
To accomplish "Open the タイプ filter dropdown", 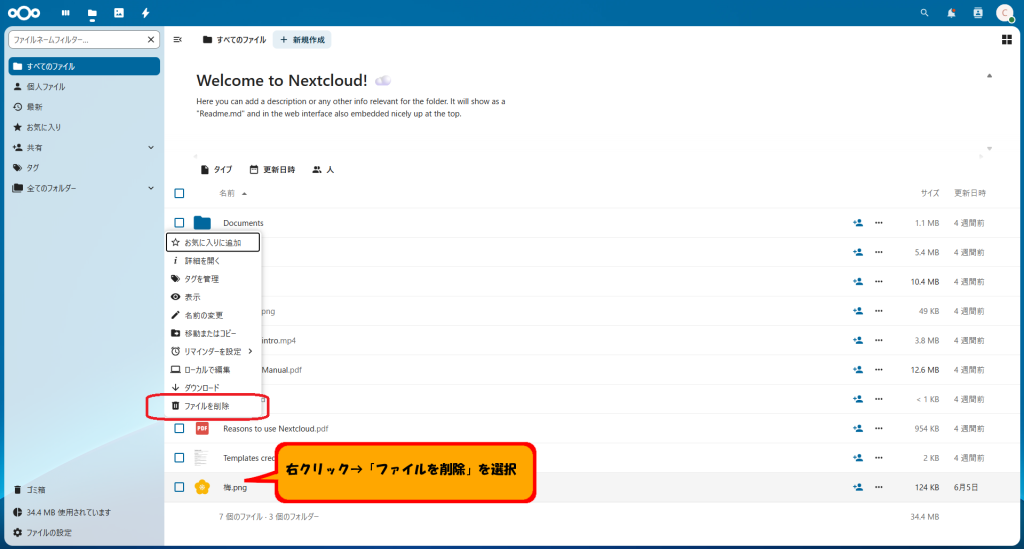I will pos(216,170).
